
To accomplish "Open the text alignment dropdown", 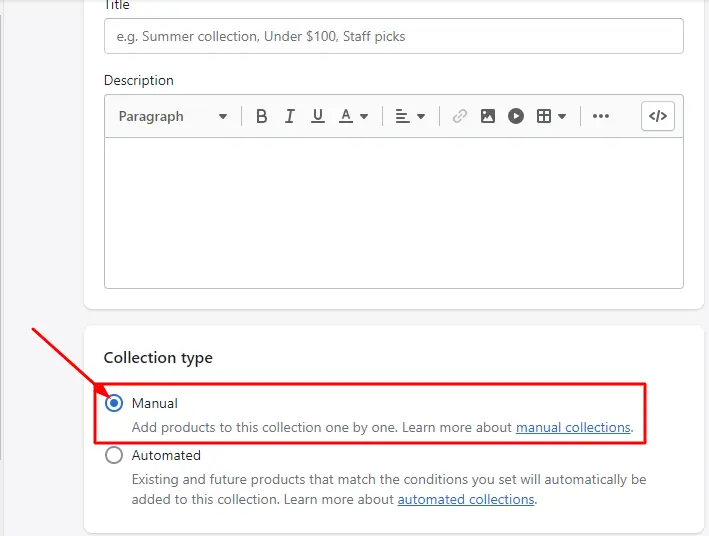I will coord(410,116).
